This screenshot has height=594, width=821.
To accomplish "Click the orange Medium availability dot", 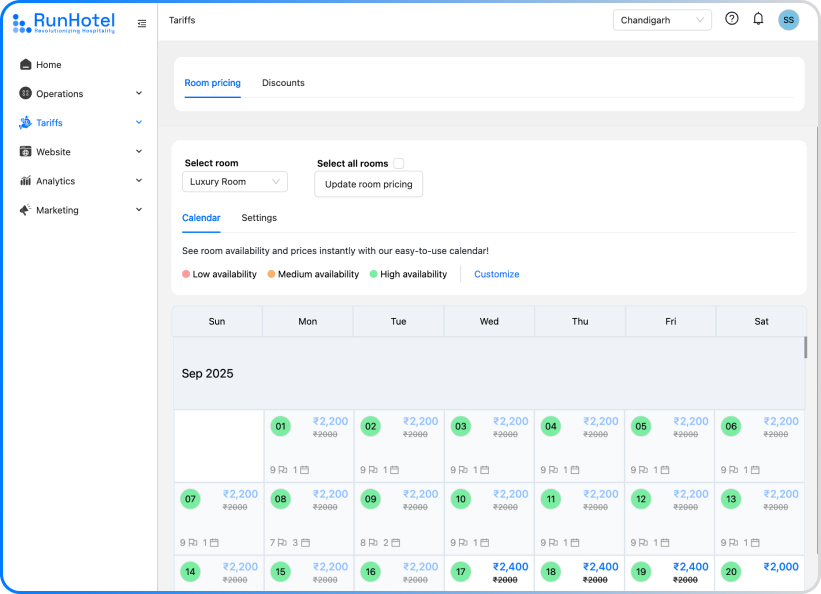I will tap(271, 274).
